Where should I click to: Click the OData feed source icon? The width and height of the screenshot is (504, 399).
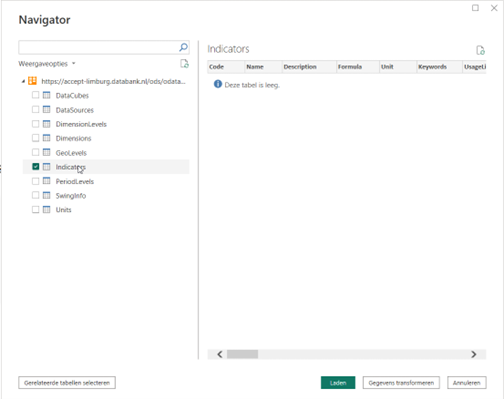(32, 81)
